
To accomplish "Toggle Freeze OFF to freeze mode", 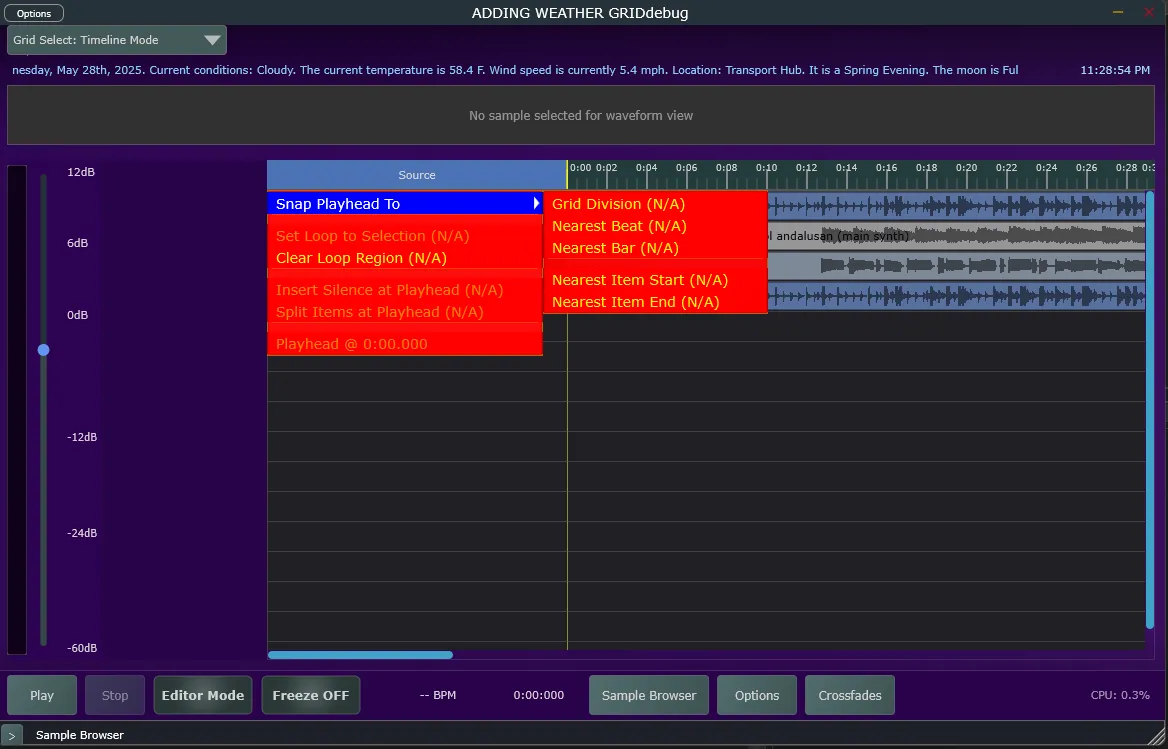I will (x=310, y=695).
